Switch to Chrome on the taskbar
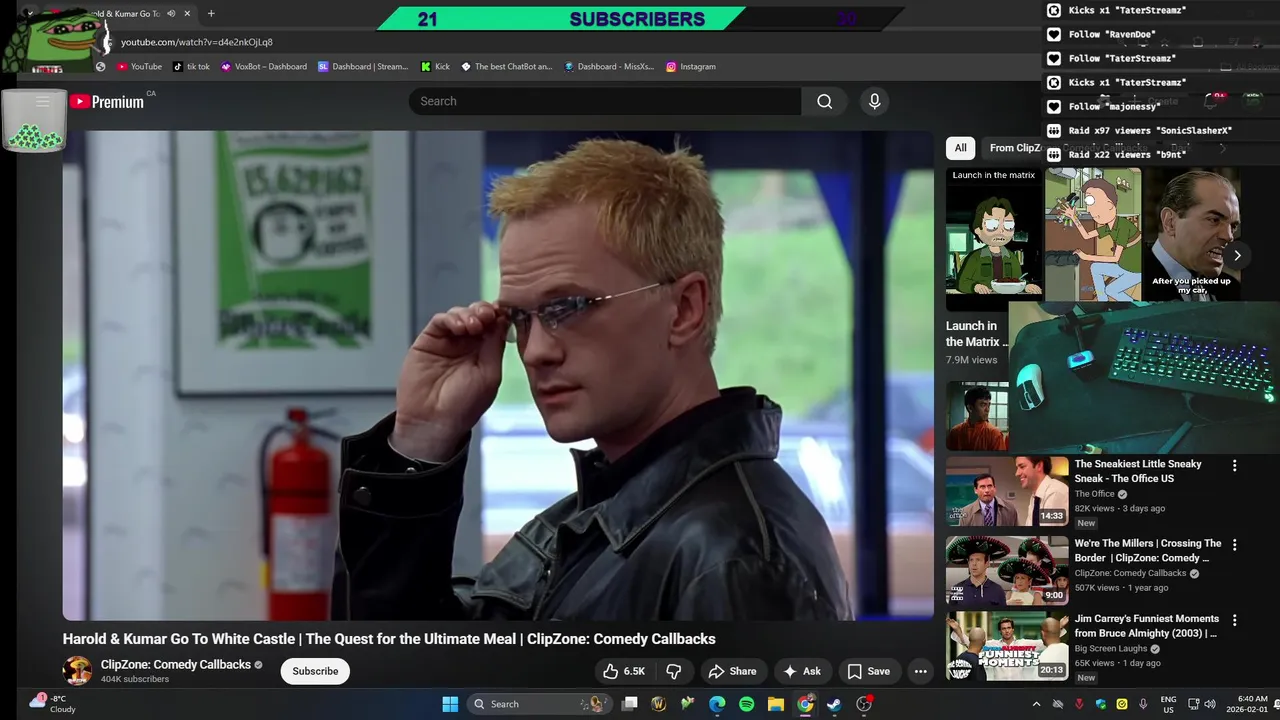The height and width of the screenshot is (720, 1280). tap(805, 704)
